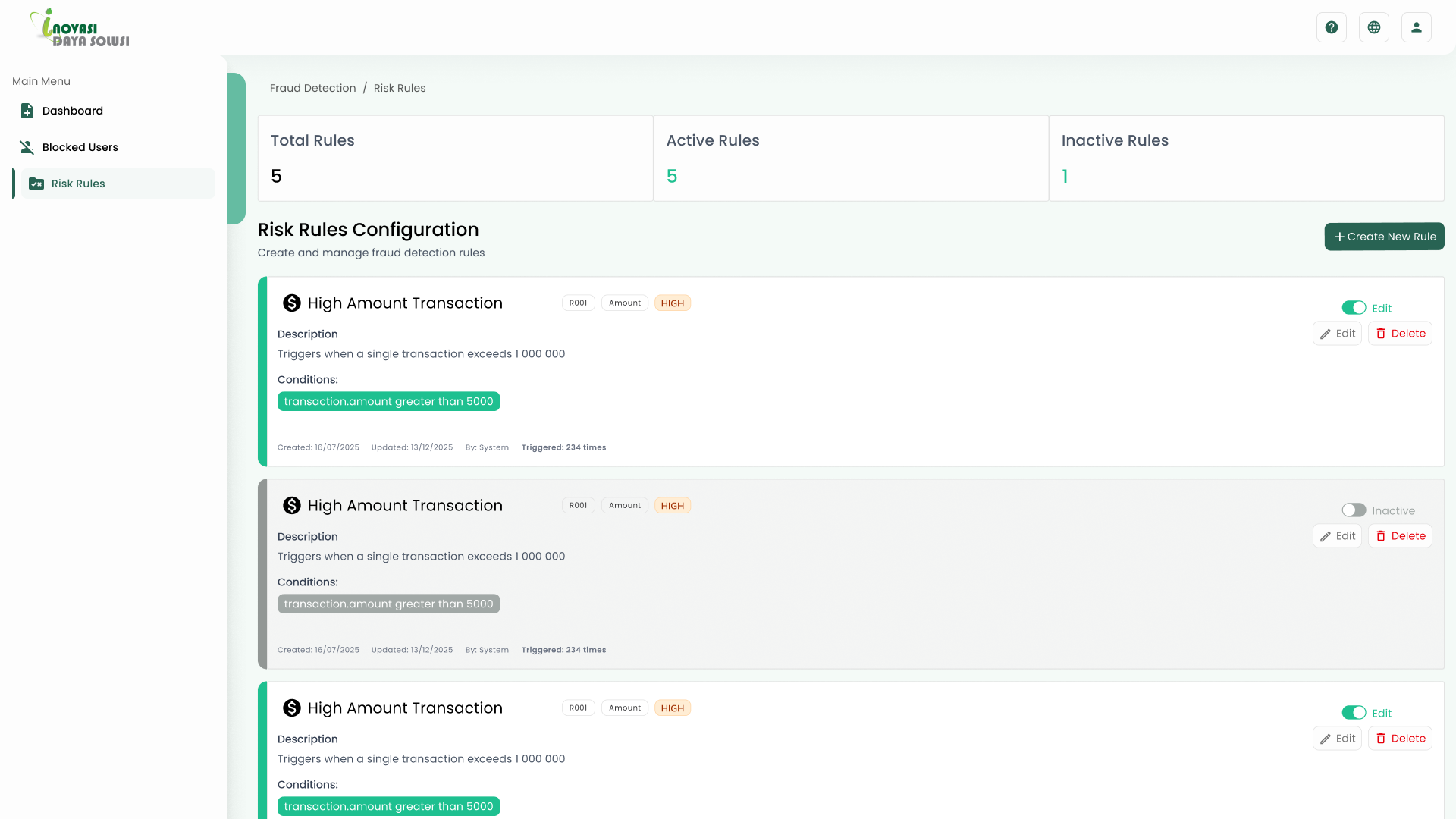1456x819 pixels.
Task: Toggle off the third rule's active switch
Action: pos(1354,713)
